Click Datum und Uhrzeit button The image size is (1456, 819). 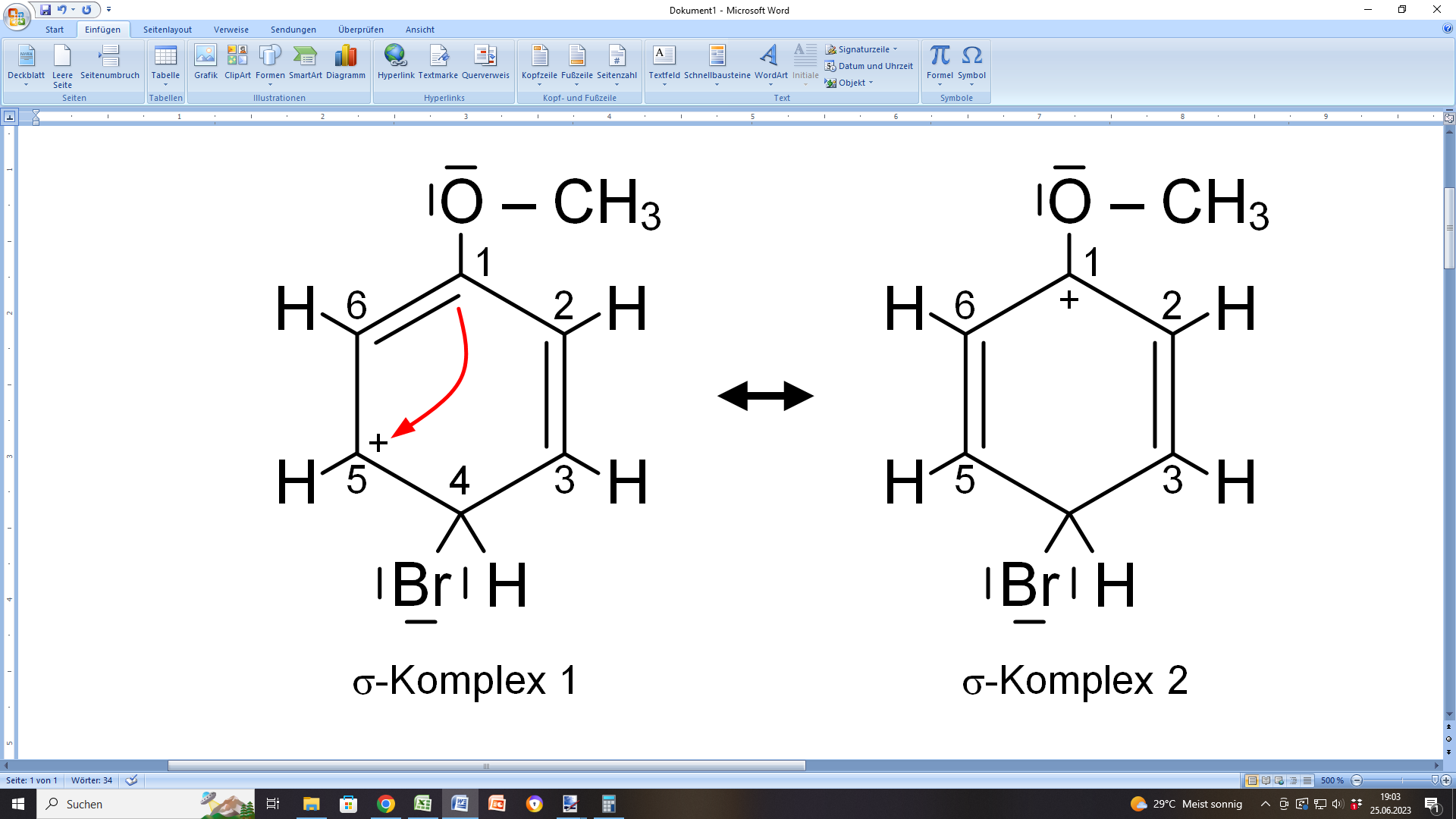click(x=869, y=66)
